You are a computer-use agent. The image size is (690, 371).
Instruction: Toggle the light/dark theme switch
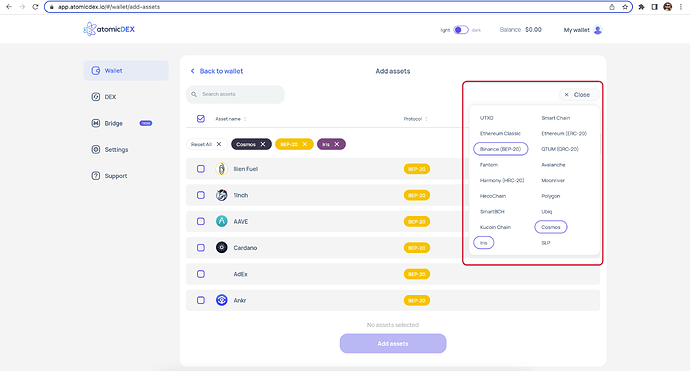pyautogui.click(x=461, y=30)
